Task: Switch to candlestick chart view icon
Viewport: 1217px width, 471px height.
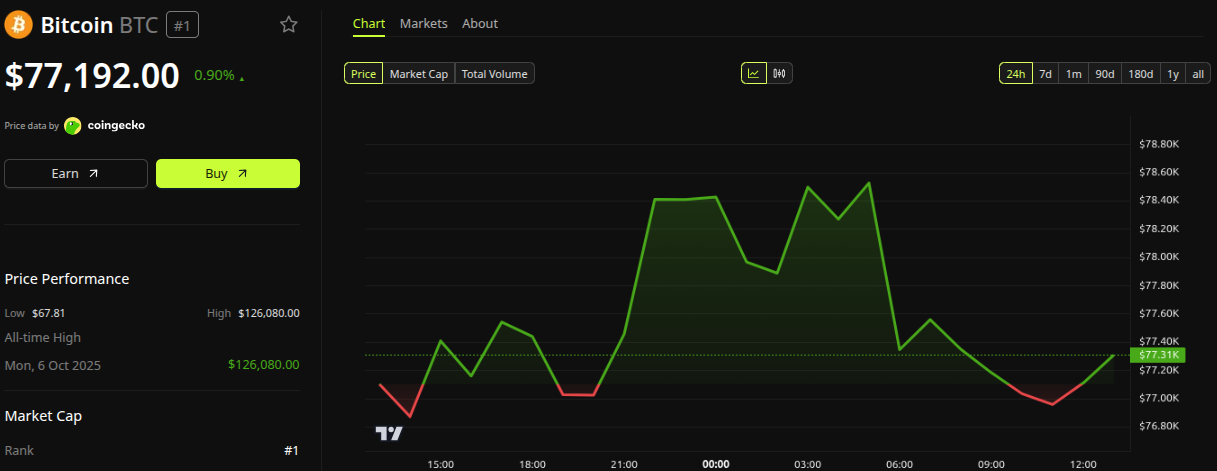Action: point(780,73)
